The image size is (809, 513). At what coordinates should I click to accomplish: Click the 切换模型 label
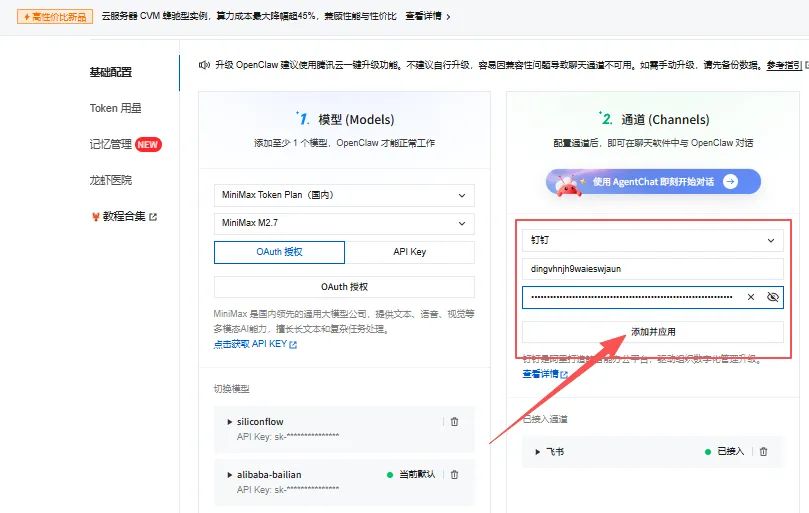232,389
